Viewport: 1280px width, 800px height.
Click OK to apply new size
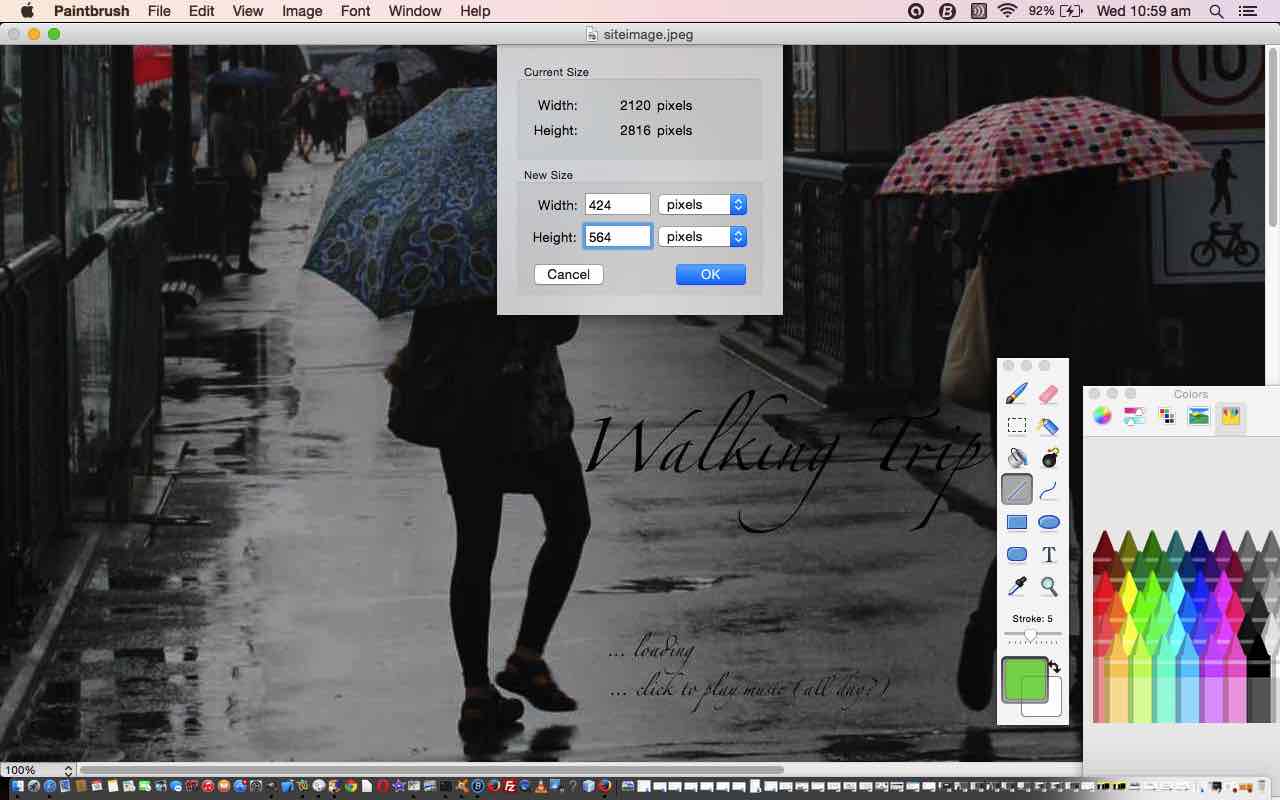tap(710, 274)
